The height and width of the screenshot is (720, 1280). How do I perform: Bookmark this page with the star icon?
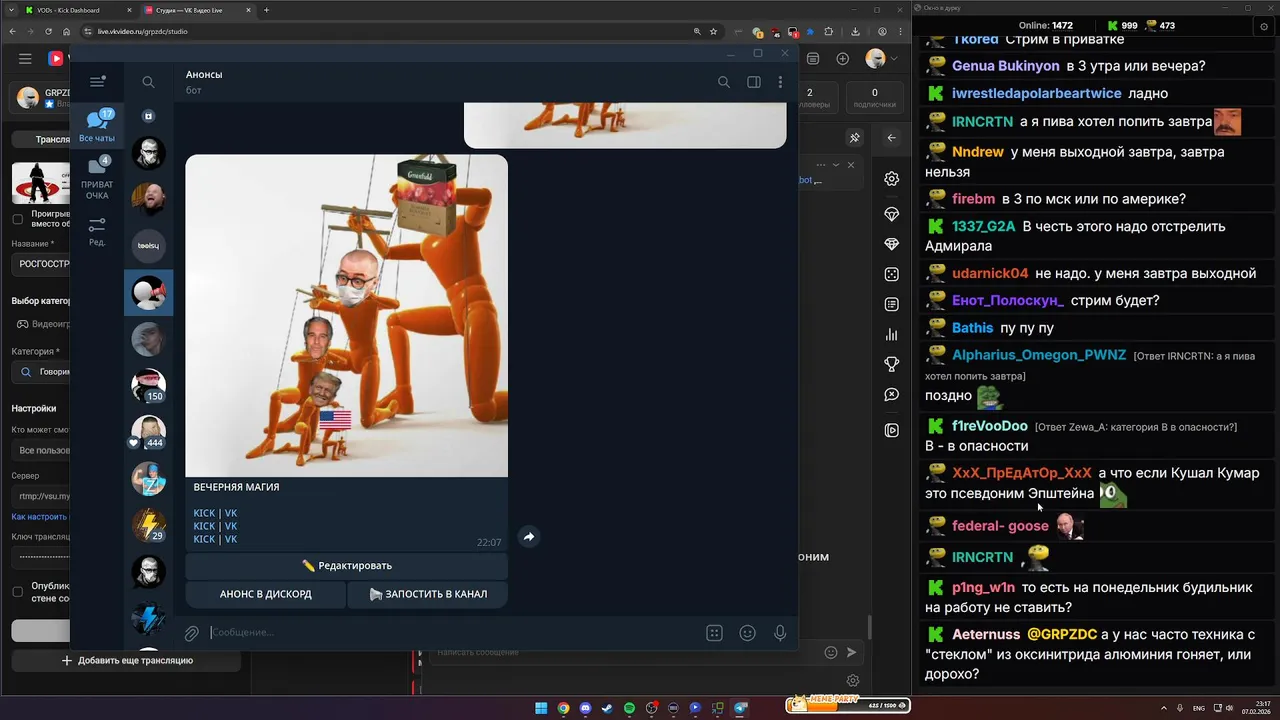(x=711, y=32)
